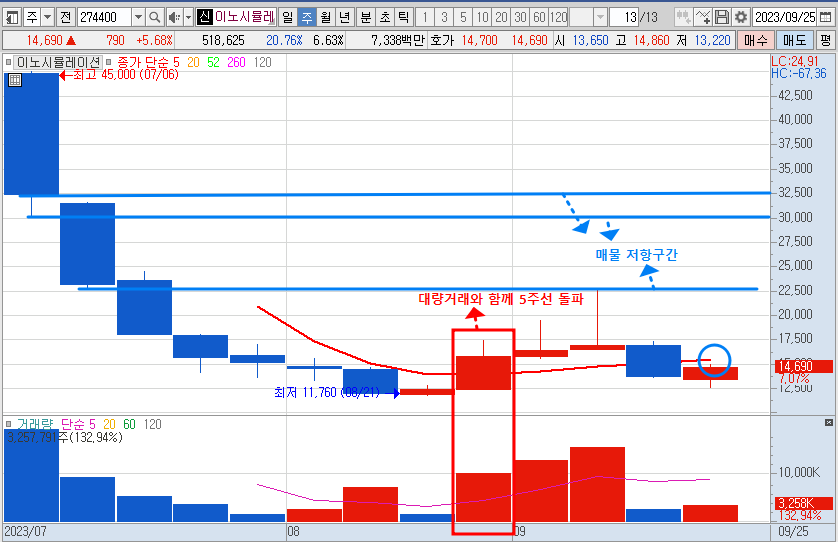The height and width of the screenshot is (542, 838).
Task: Choose interval 30 button
Action: pos(520,18)
